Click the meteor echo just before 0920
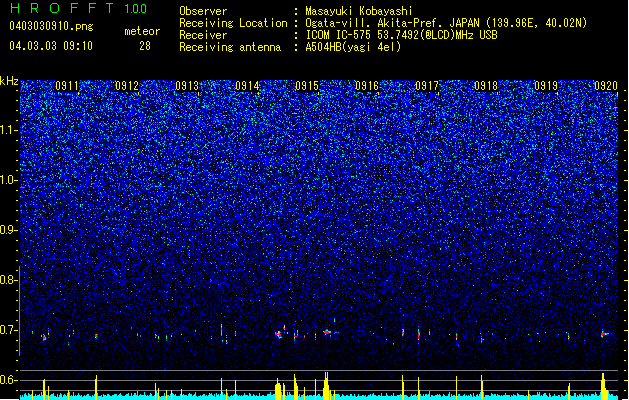This screenshot has height=400, width=629. point(603,334)
